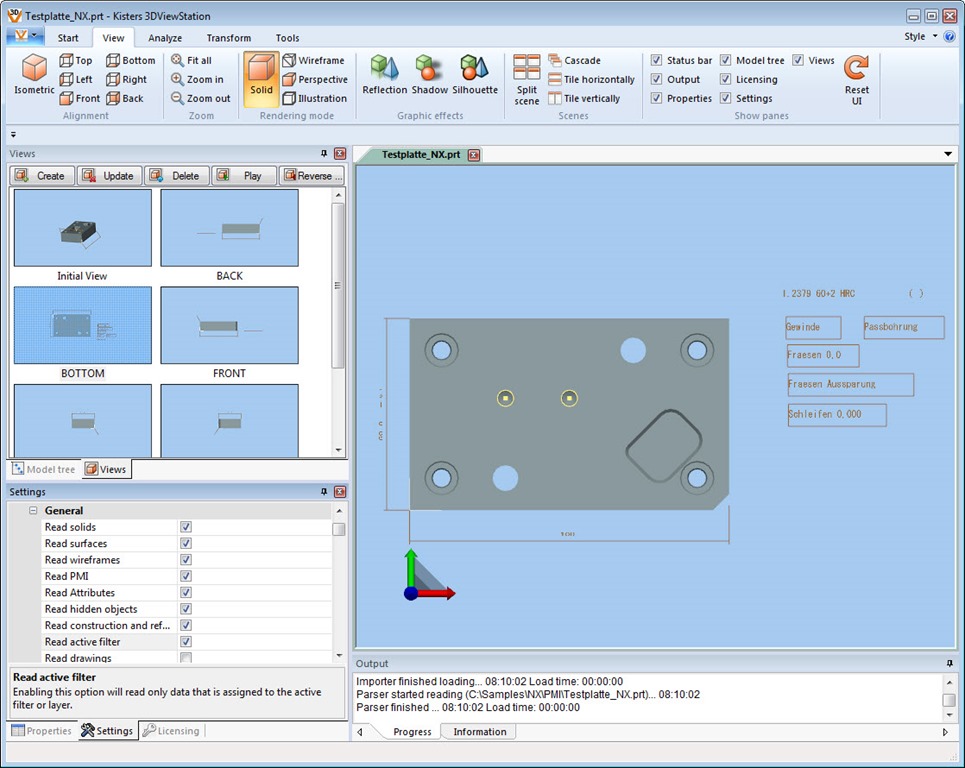Viewport: 965px width, 768px height.
Task: Toggle the Licensing pane checkbox
Action: coord(726,79)
